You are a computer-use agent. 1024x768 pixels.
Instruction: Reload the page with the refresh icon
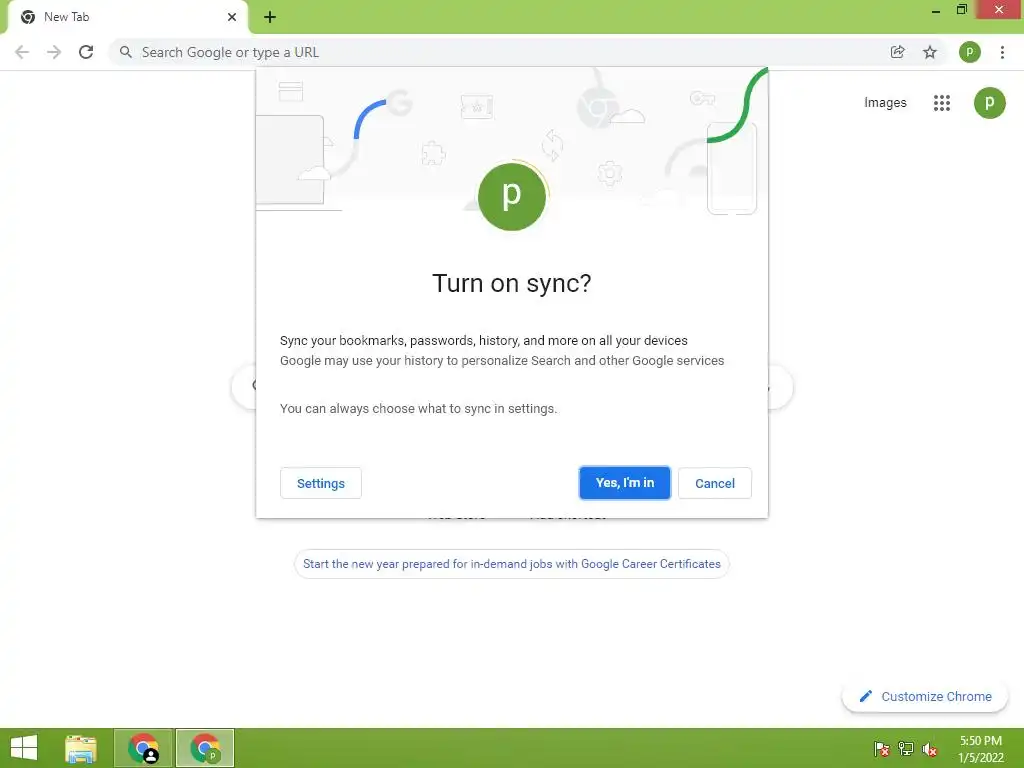pyautogui.click(x=86, y=52)
